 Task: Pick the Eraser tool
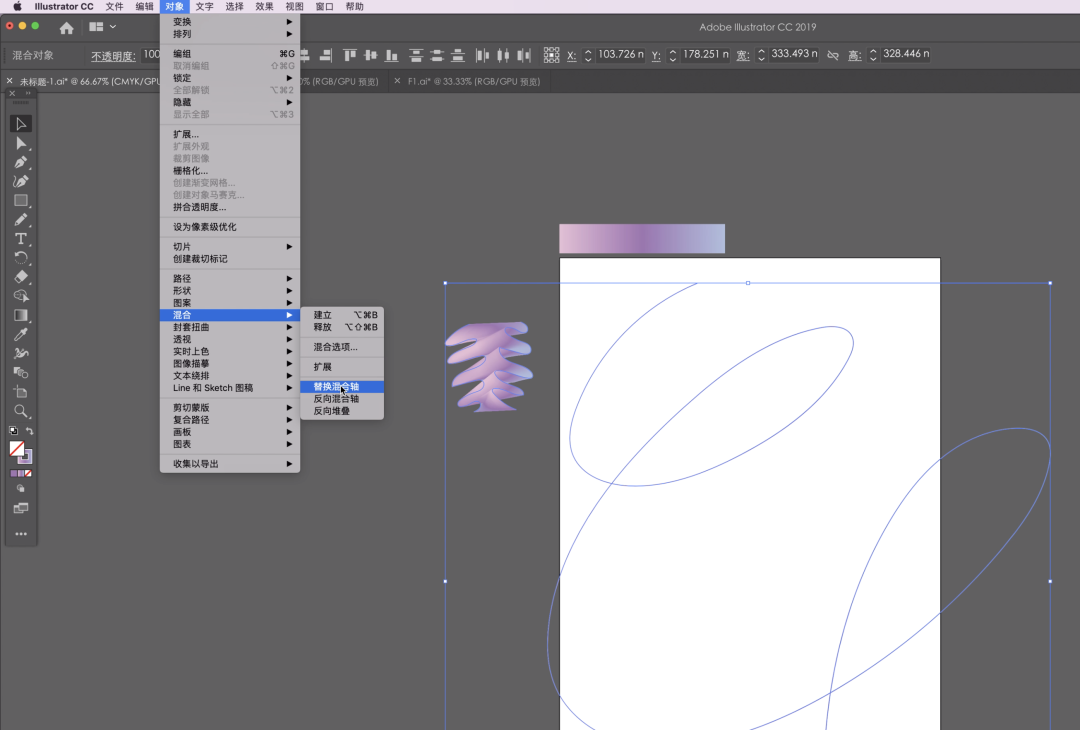click(21, 277)
